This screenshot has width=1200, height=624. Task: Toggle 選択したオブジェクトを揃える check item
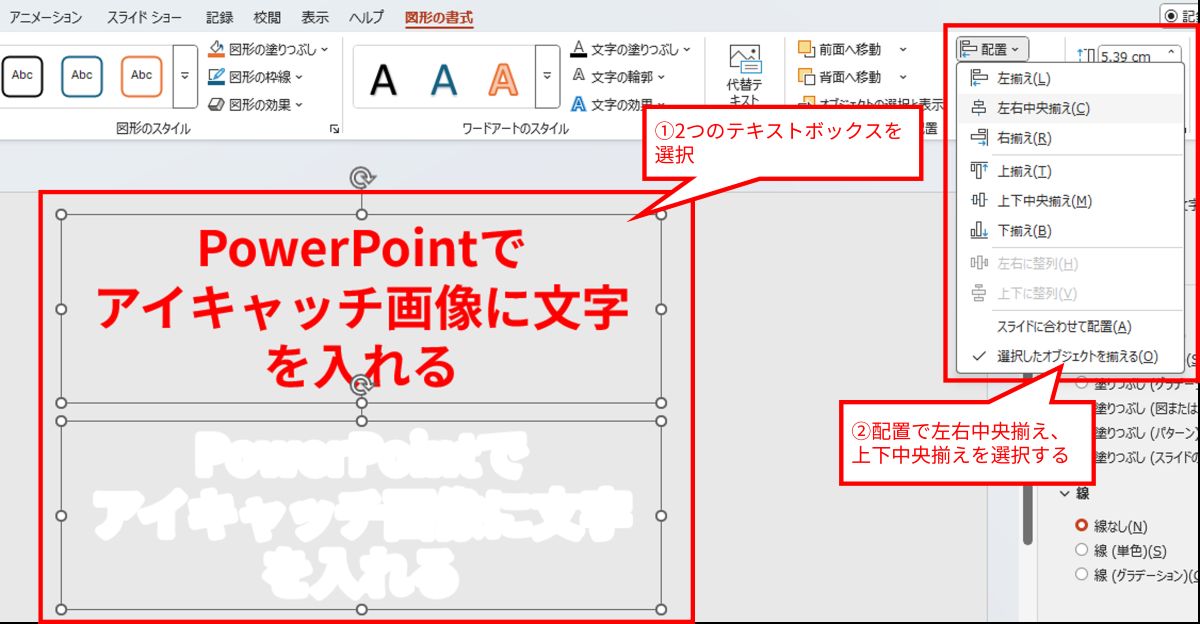(1076, 356)
